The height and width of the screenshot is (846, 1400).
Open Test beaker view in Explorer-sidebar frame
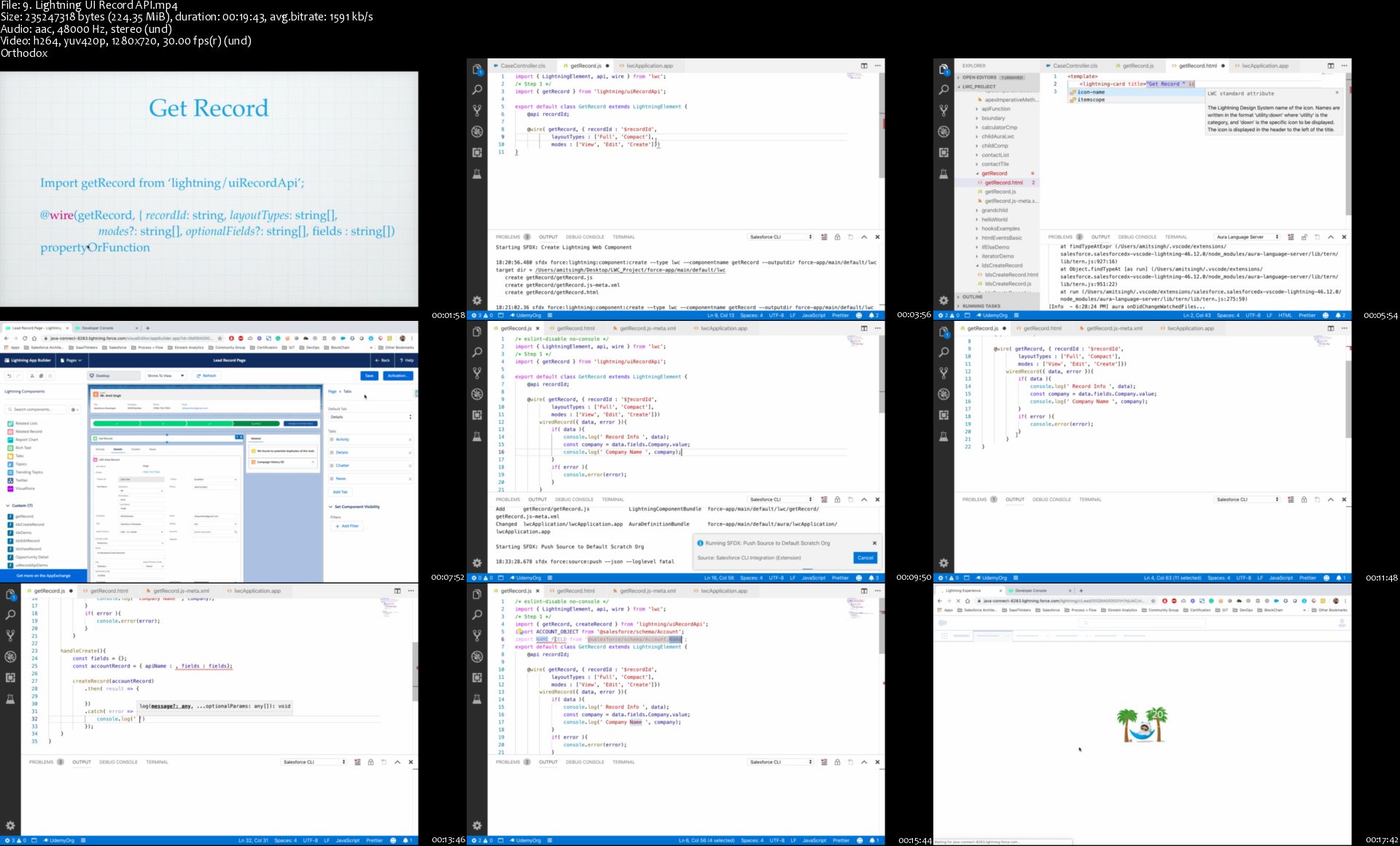[x=944, y=174]
